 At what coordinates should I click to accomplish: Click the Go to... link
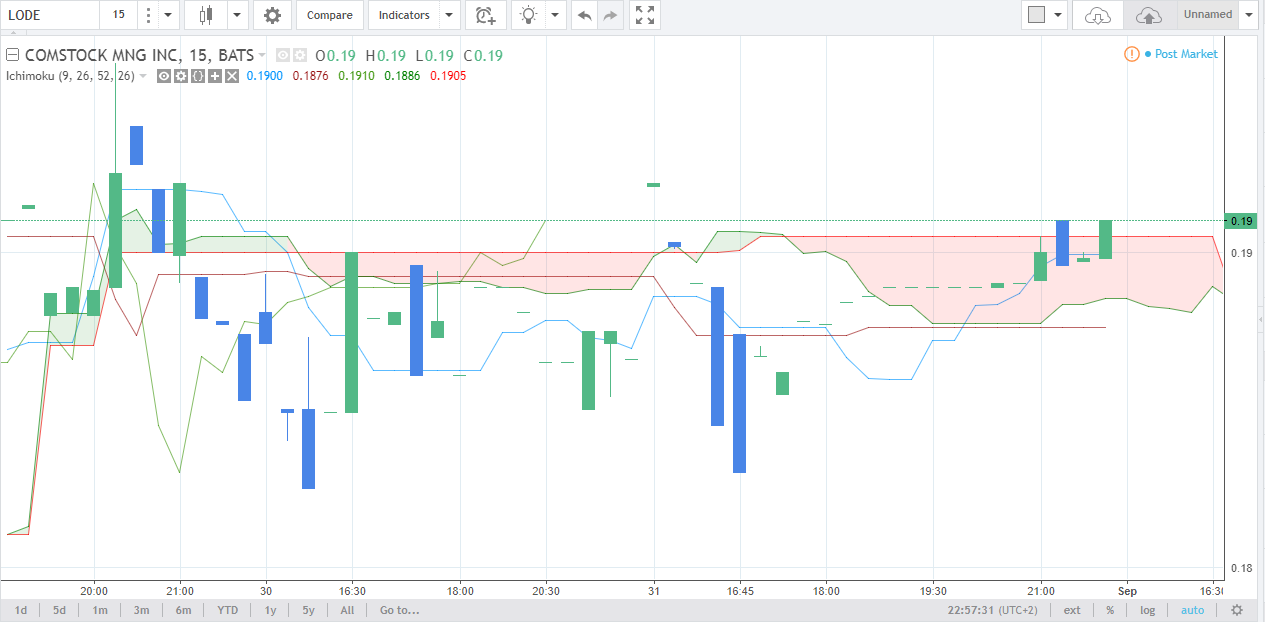(397, 610)
